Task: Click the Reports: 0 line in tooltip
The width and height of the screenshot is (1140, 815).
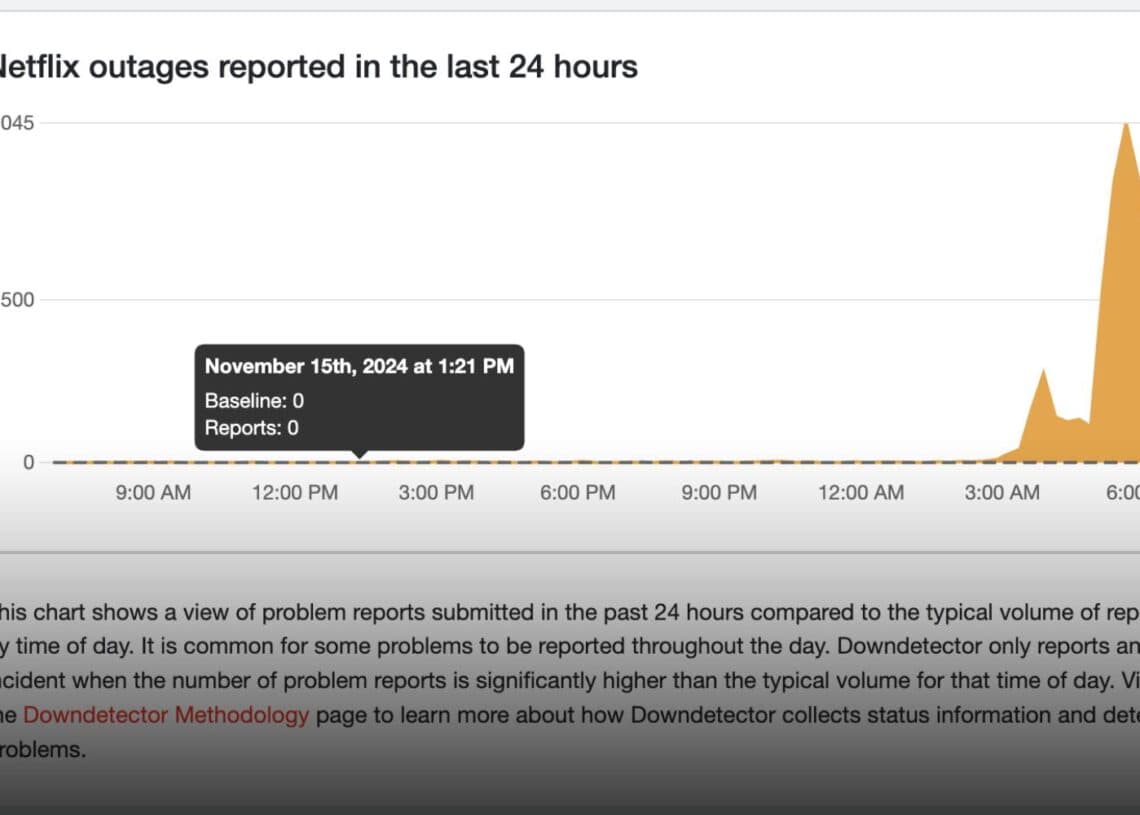Action: 252,428
